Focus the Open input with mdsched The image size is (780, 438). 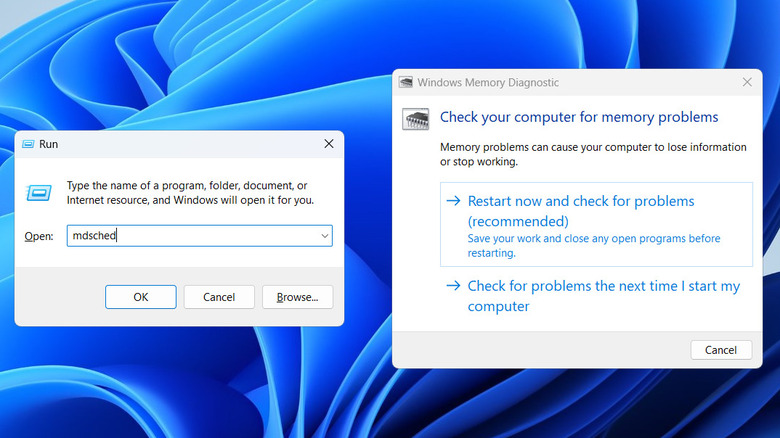pos(199,236)
